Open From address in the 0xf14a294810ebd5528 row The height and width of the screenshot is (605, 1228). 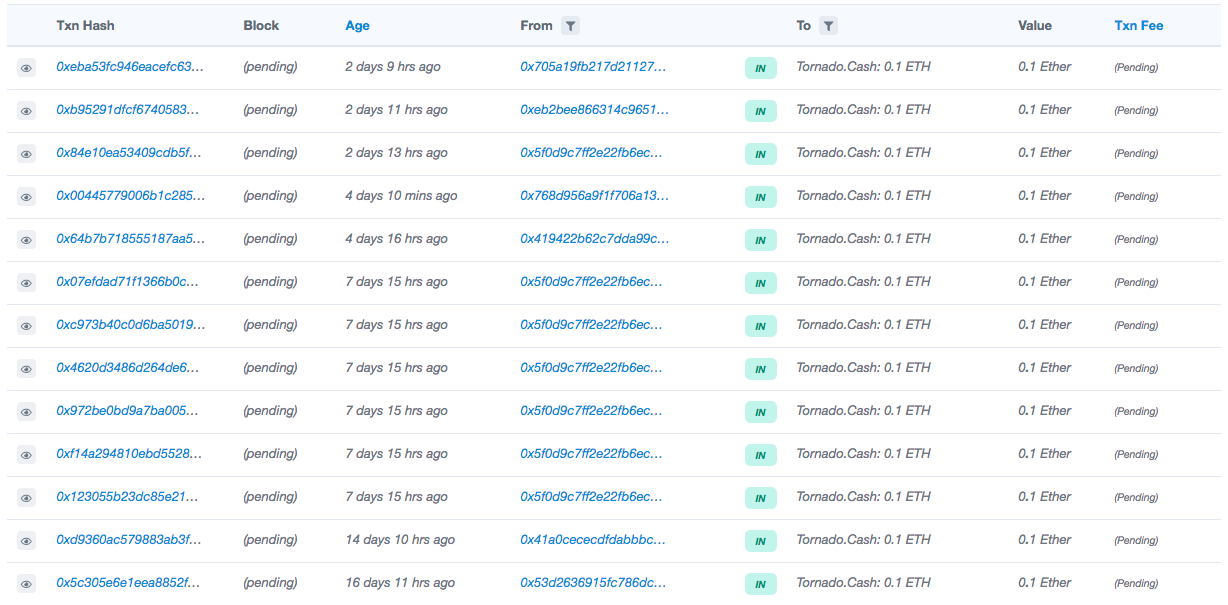[592, 454]
